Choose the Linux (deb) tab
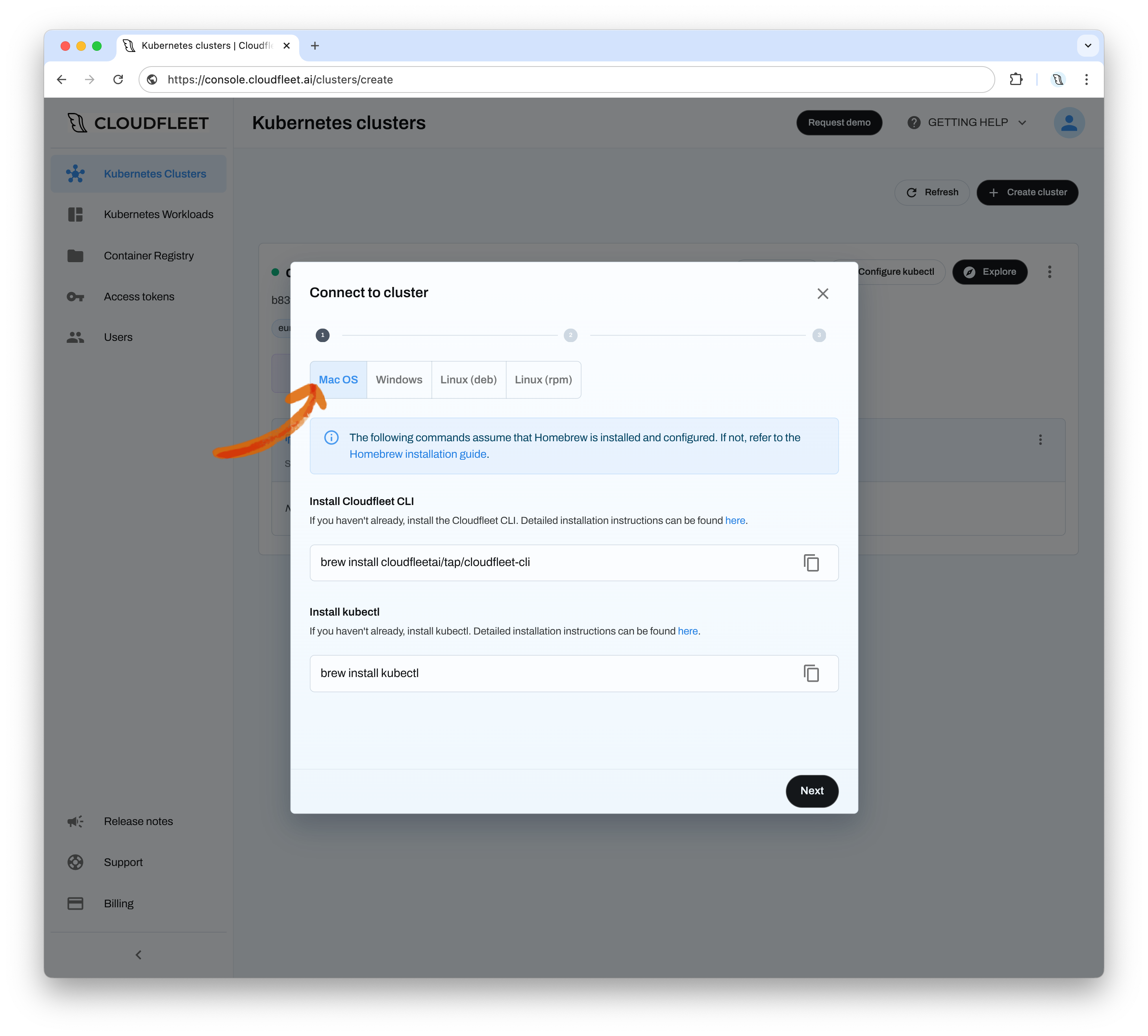This screenshot has width=1148, height=1036. 468,380
